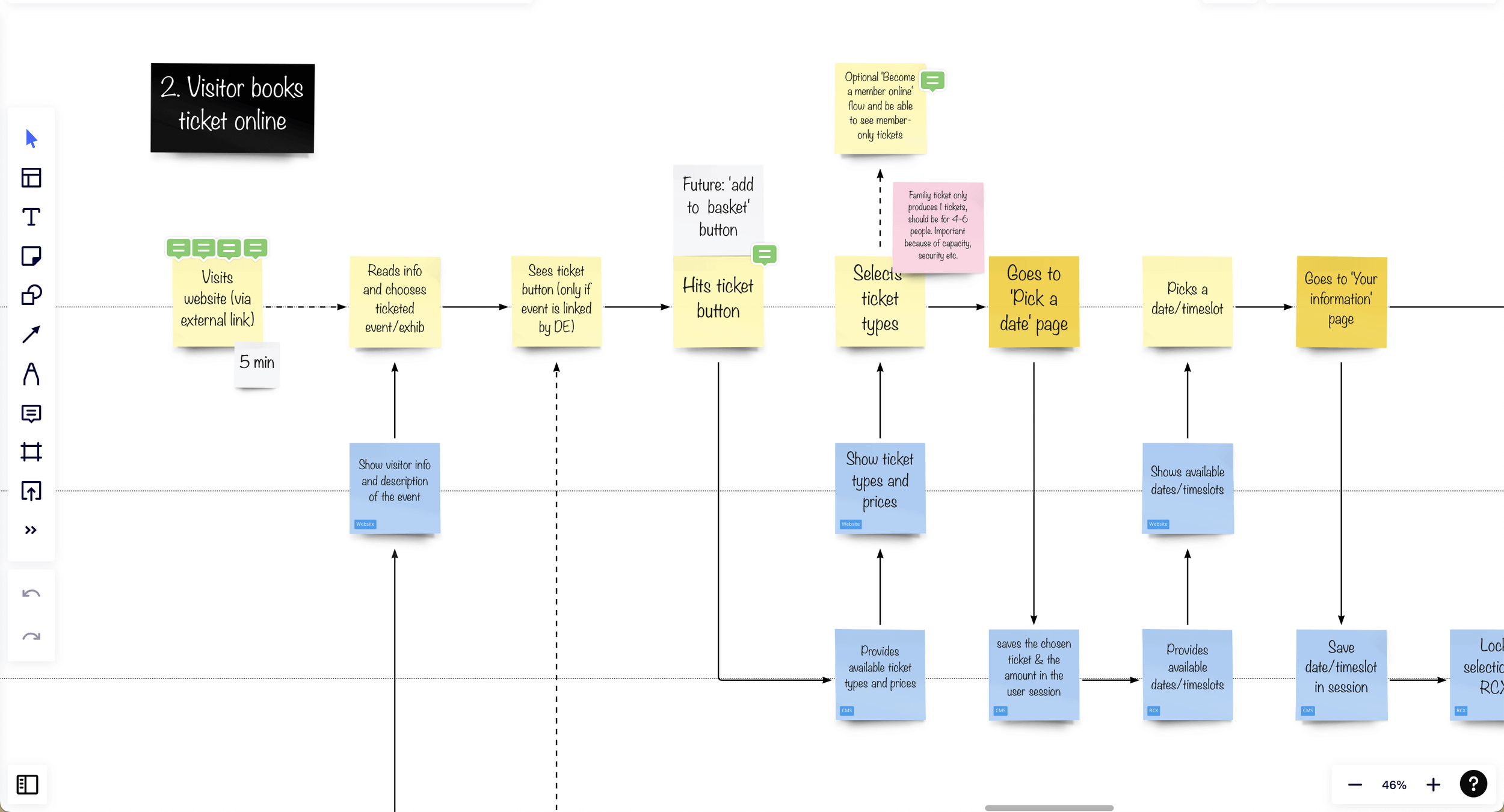Zoom in with the plus button
The height and width of the screenshot is (812, 1504).
(x=1434, y=784)
